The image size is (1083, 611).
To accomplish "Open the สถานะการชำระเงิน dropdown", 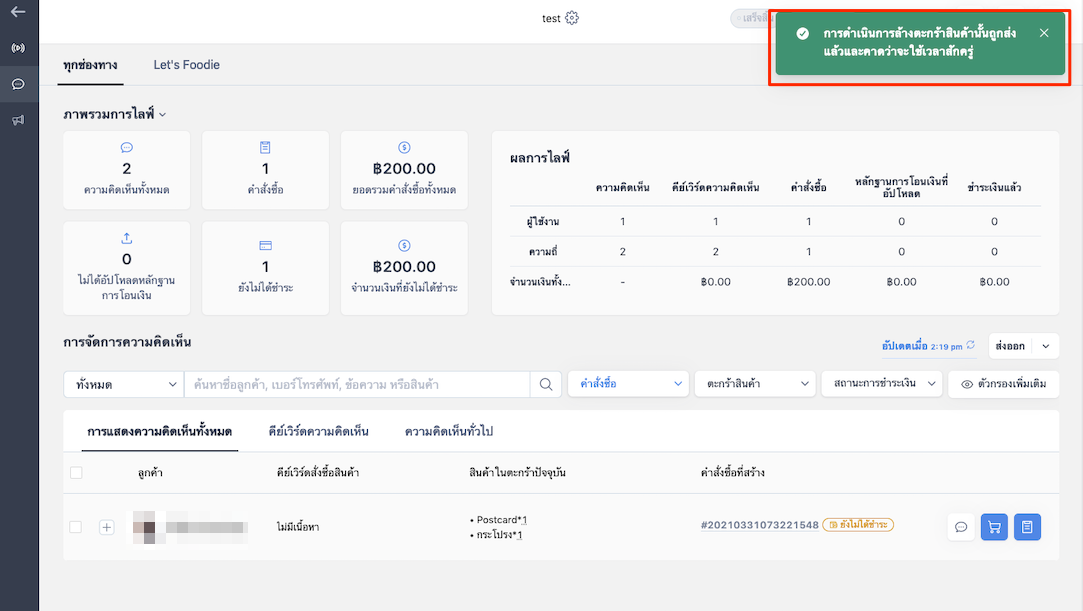I will [x=882, y=384].
